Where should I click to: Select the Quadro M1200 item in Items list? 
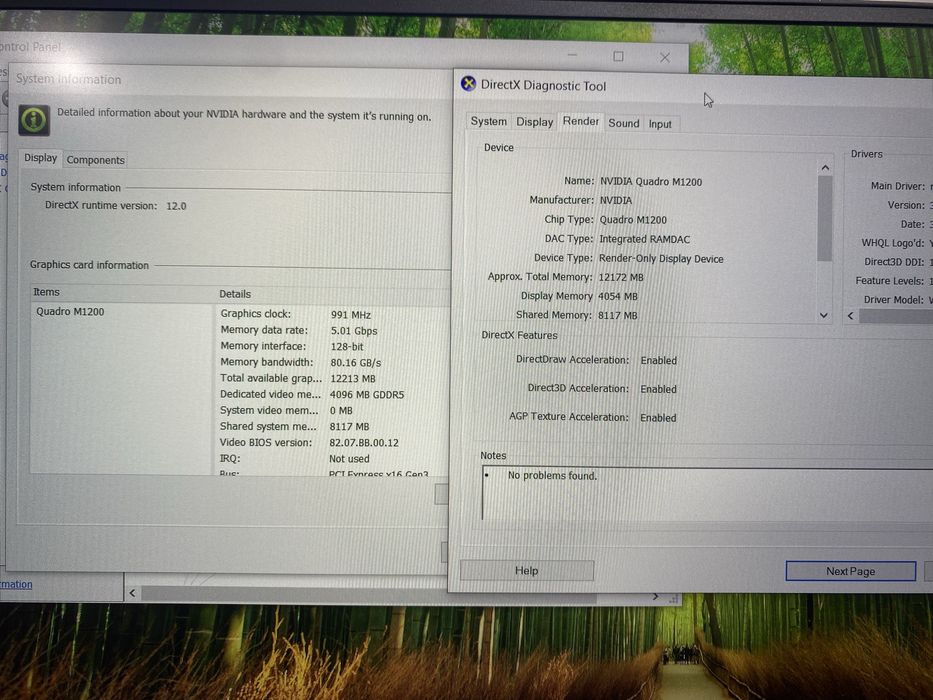(70, 311)
